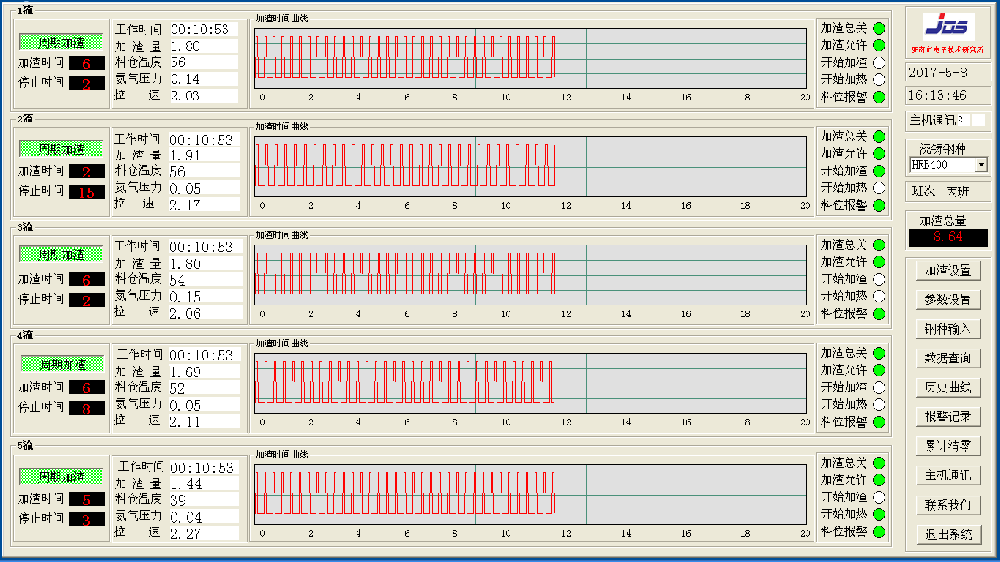Open the 浇钢钢种 dropdown arrow
1000x562 pixels.
(981, 165)
